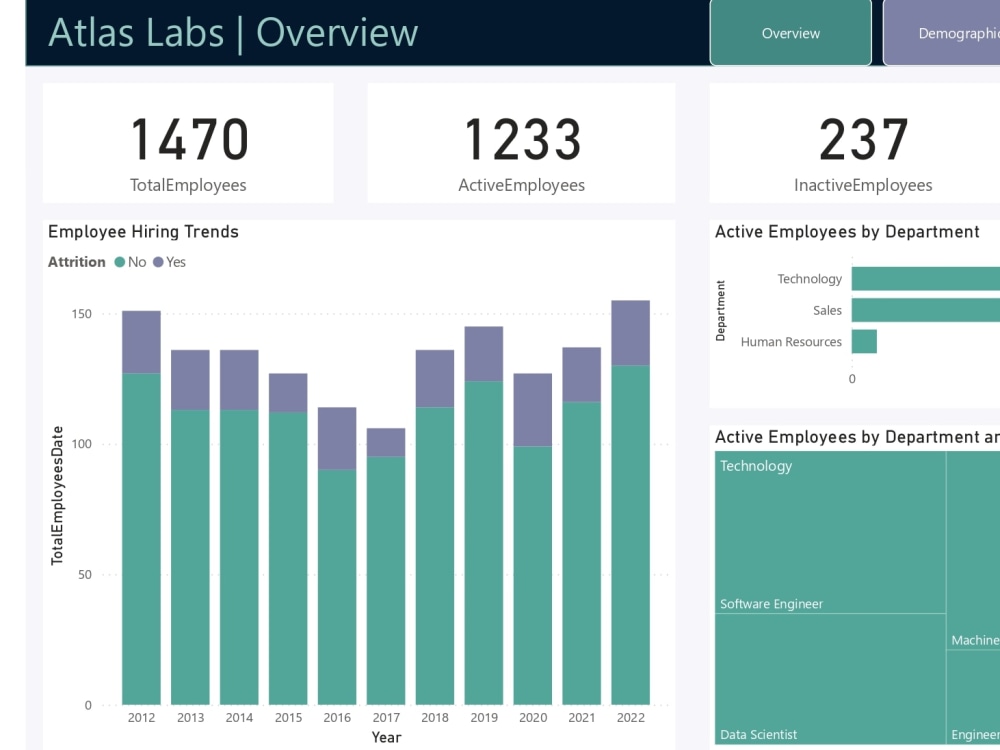This screenshot has width=1000, height=750.
Task: Select the Data Scientist treemap block
Action: click(x=830, y=680)
